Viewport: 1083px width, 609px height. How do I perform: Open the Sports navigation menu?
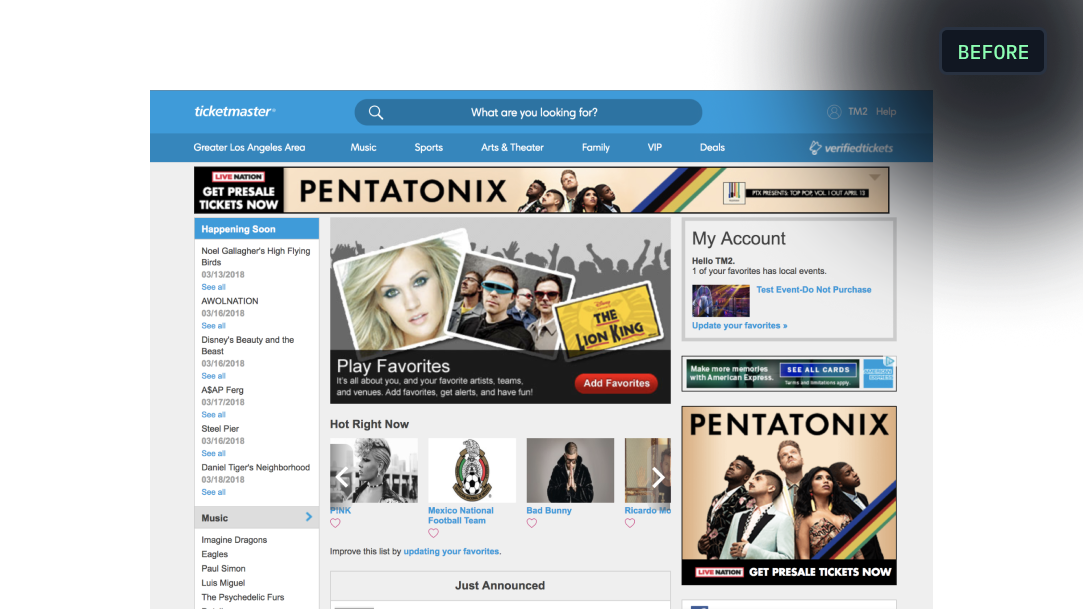(428, 148)
